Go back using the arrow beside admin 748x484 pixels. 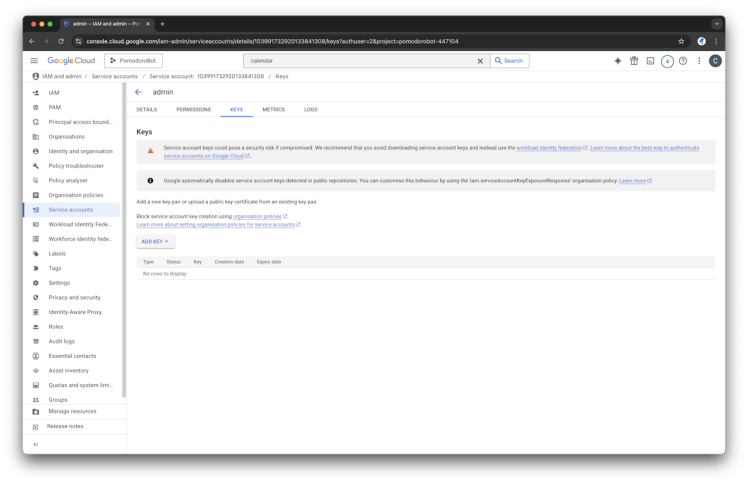click(x=138, y=92)
